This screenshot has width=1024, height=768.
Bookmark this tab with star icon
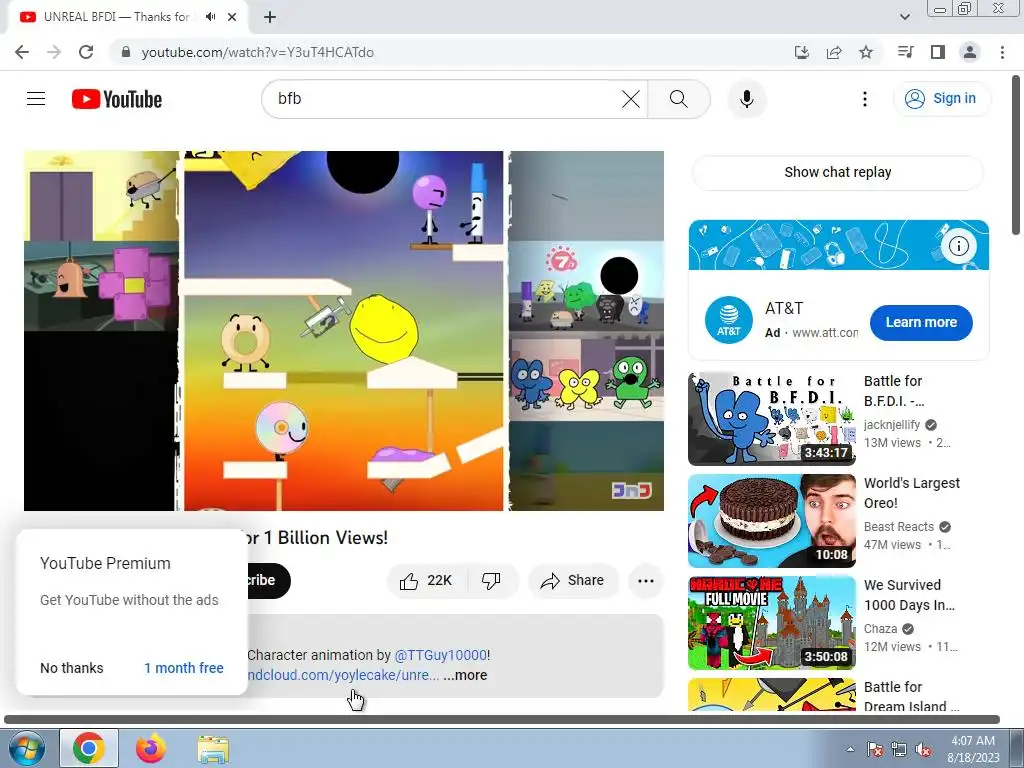point(866,52)
